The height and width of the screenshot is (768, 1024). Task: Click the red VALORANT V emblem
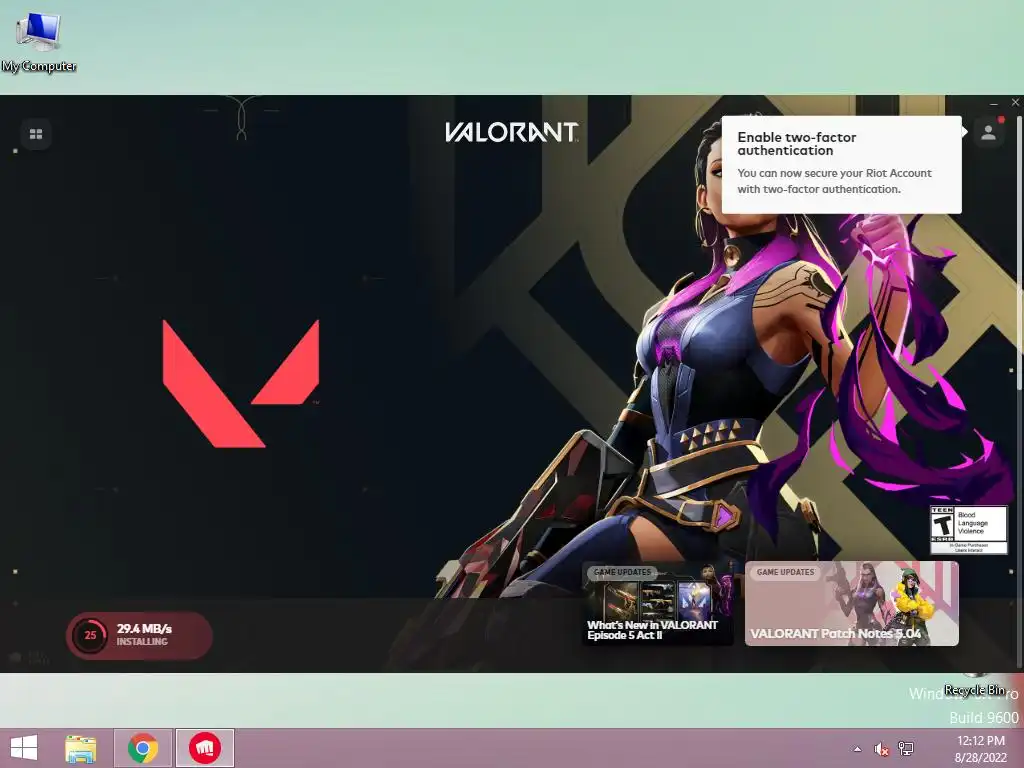click(x=241, y=383)
